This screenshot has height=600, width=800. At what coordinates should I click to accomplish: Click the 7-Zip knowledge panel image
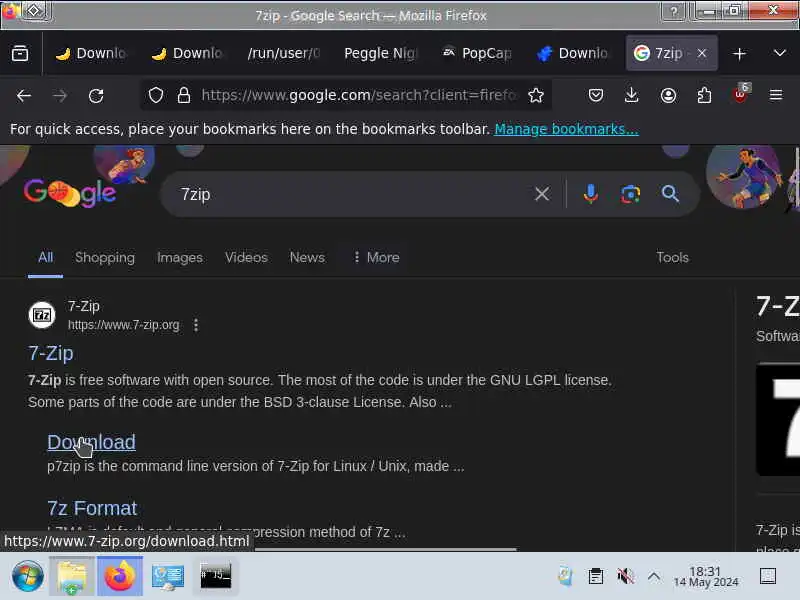pos(778,419)
